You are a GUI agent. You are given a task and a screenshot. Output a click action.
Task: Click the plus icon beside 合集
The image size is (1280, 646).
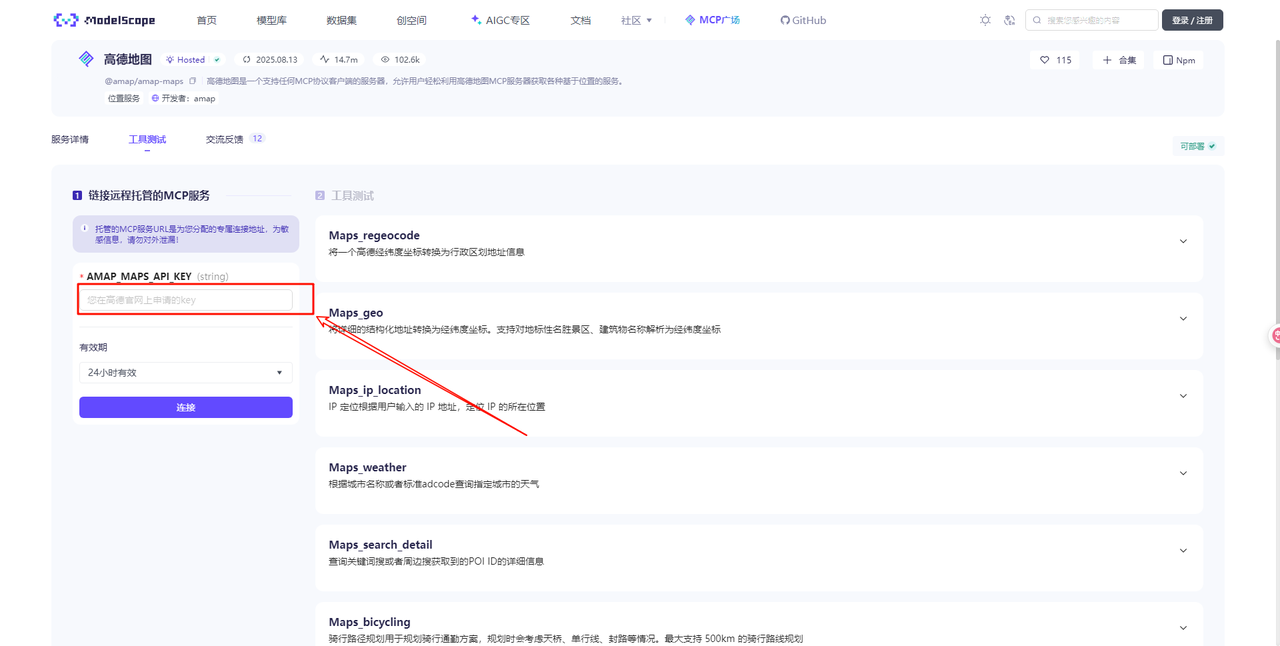1107,60
